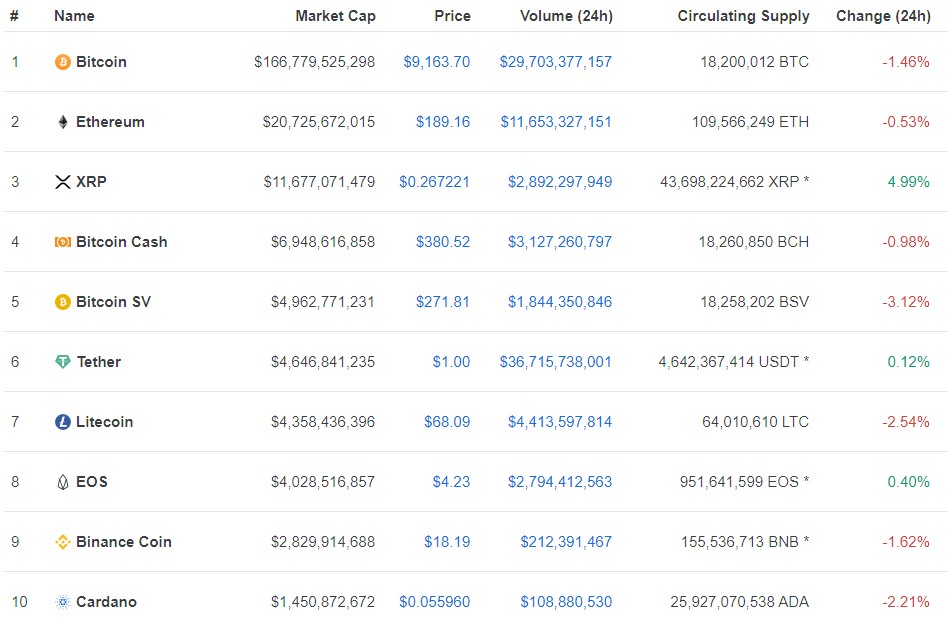Screen dimensions: 948x631
Task: Select EOS change value 0.40%
Action: [908, 482]
